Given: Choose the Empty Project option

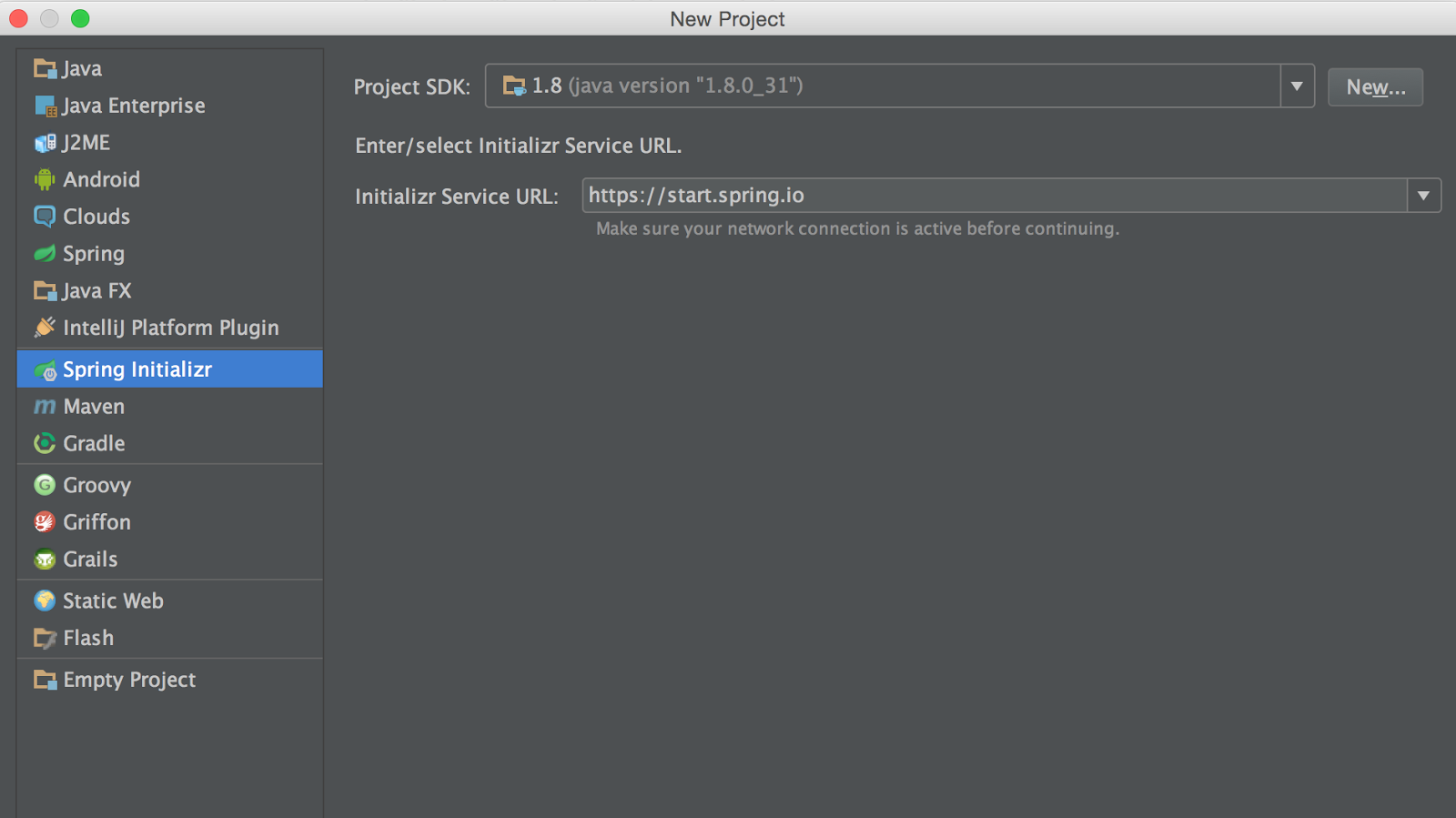Looking at the screenshot, I should [x=129, y=680].
